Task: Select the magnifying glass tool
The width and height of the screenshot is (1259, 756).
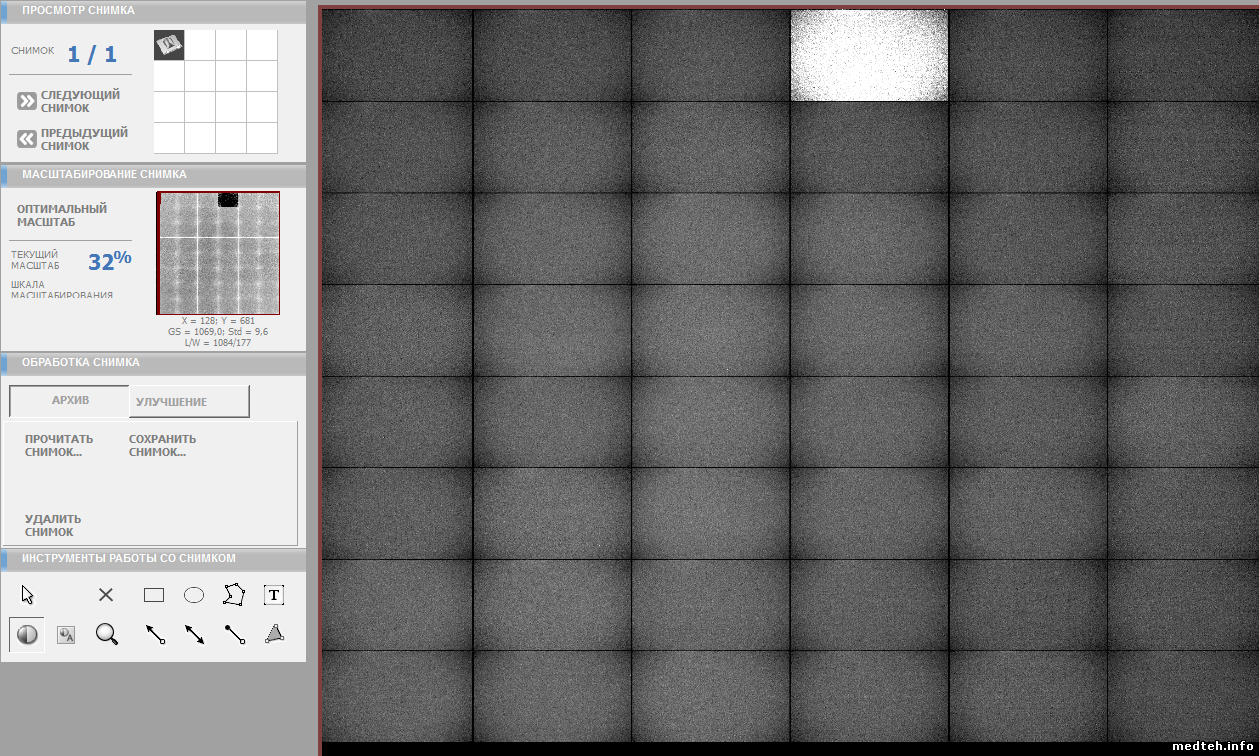Action: click(x=107, y=634)
